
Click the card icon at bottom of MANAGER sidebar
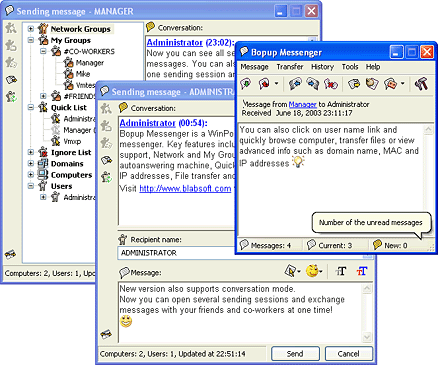(x=11, y=254)
